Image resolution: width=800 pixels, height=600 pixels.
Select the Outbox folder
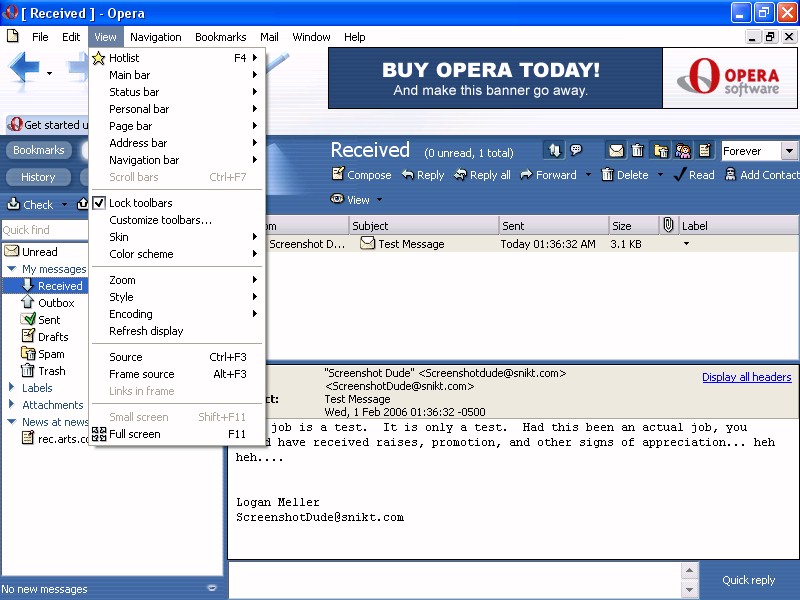(48, 303)
